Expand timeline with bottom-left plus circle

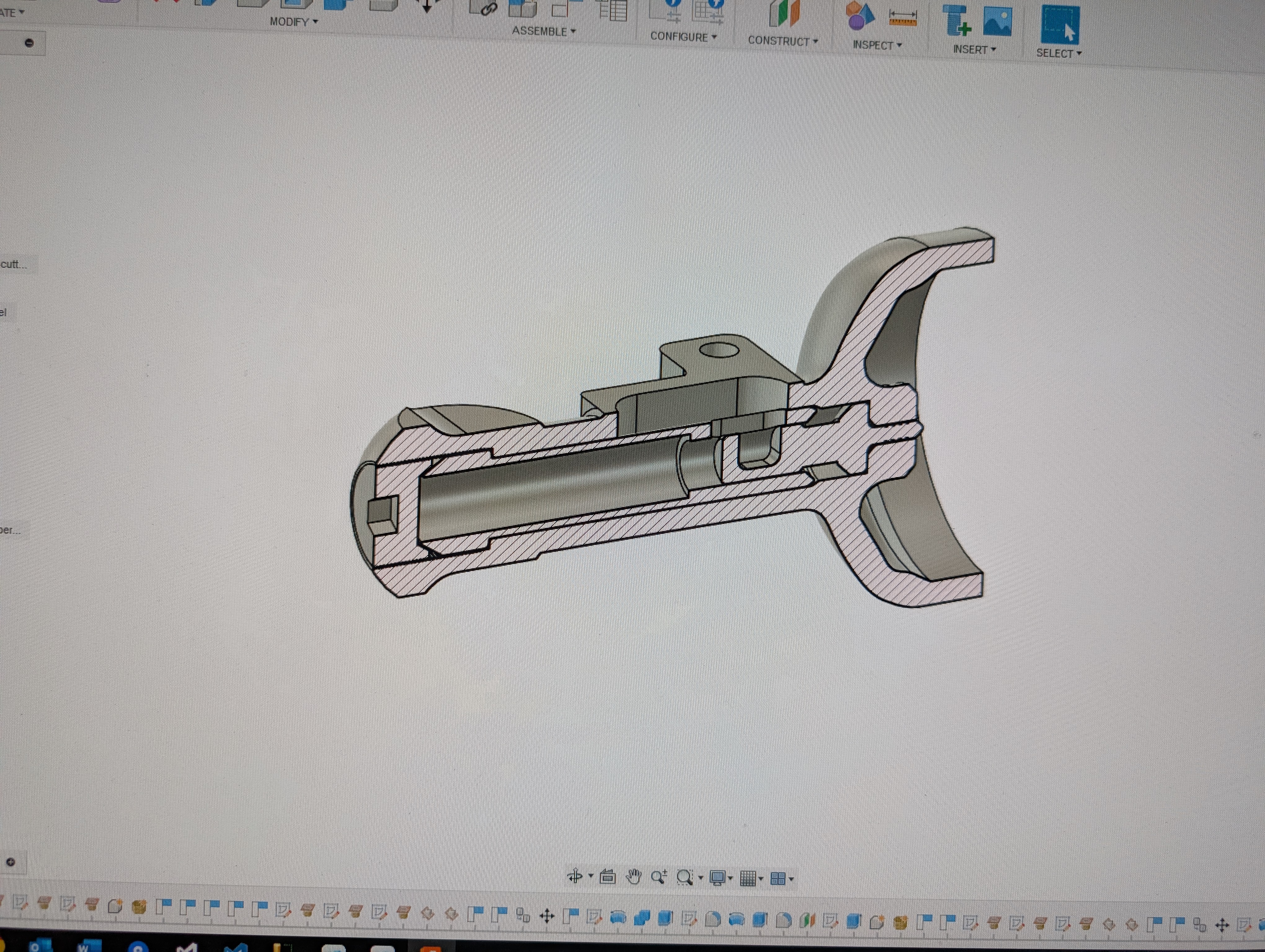10,862
